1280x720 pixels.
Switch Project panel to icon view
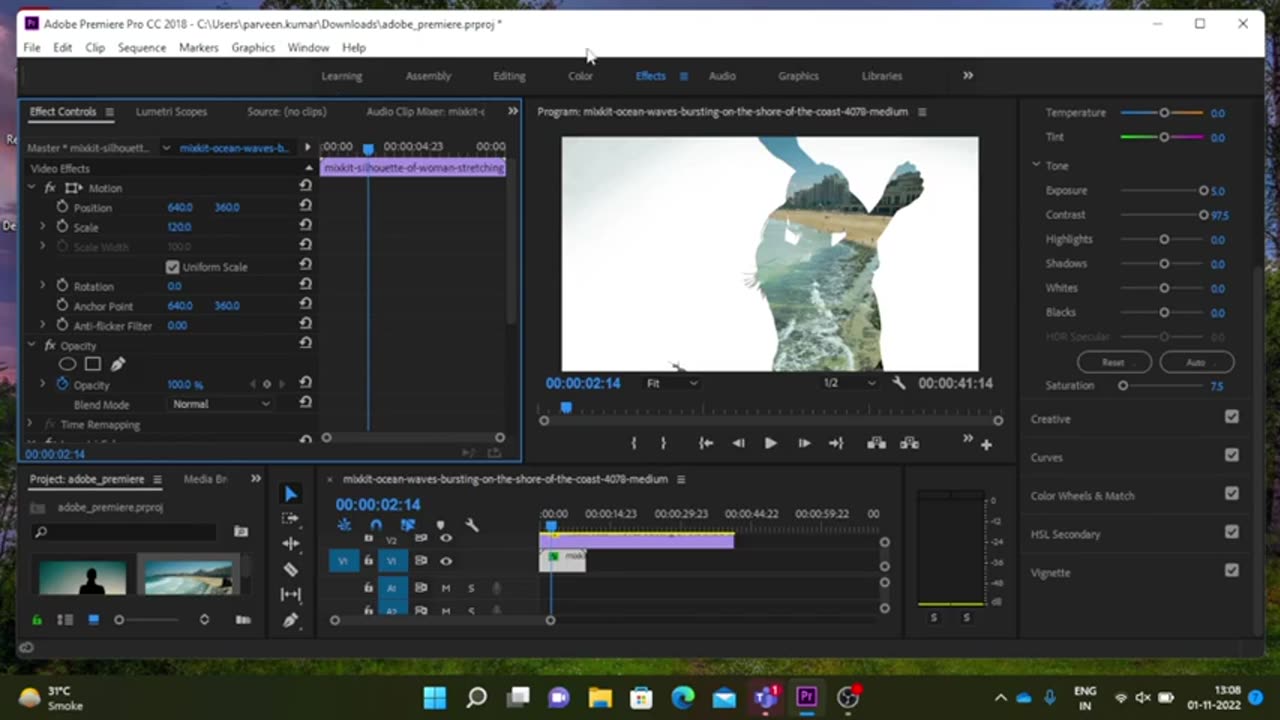93,620
